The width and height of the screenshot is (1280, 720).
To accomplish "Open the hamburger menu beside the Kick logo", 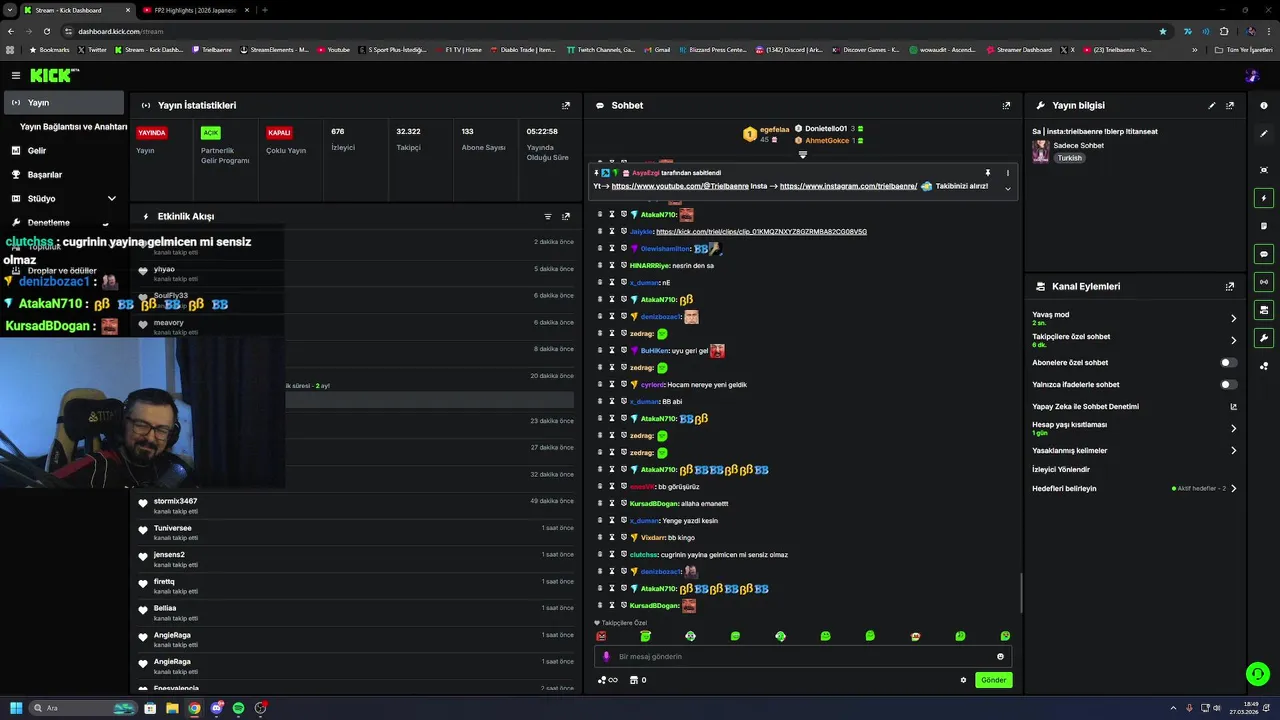I will coord(15,75).
